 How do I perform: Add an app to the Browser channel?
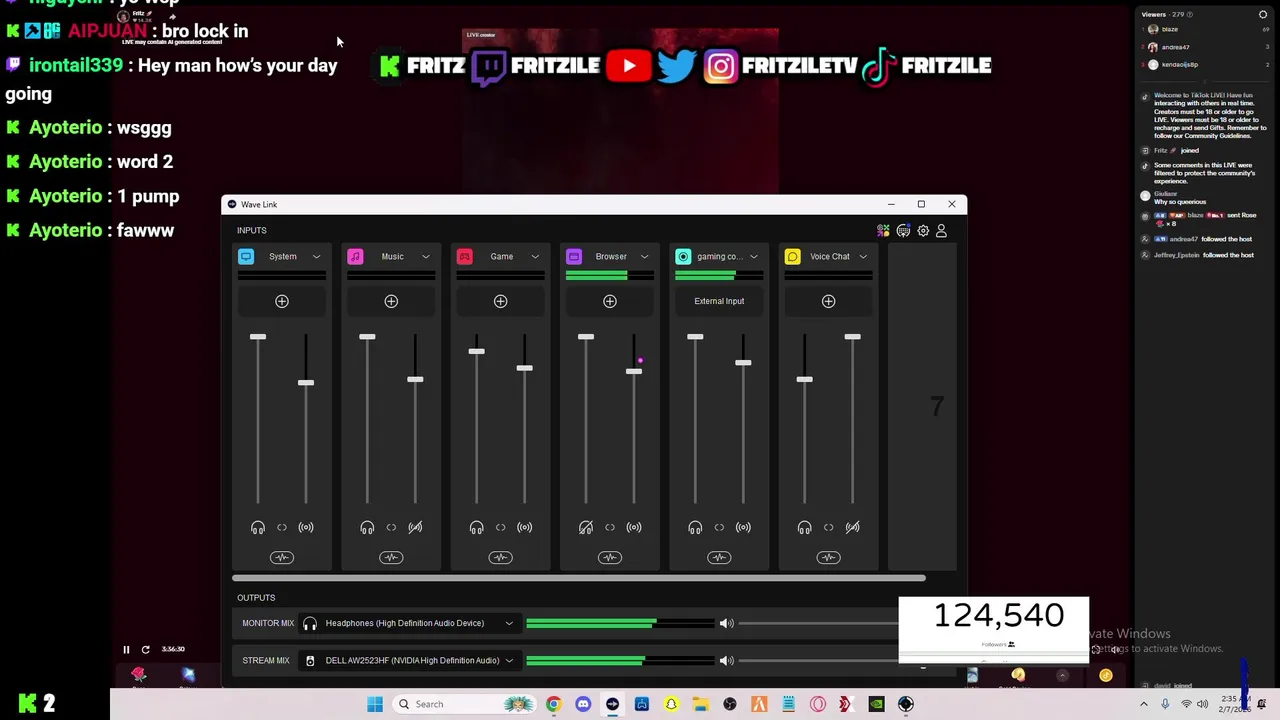click(610, 301)
